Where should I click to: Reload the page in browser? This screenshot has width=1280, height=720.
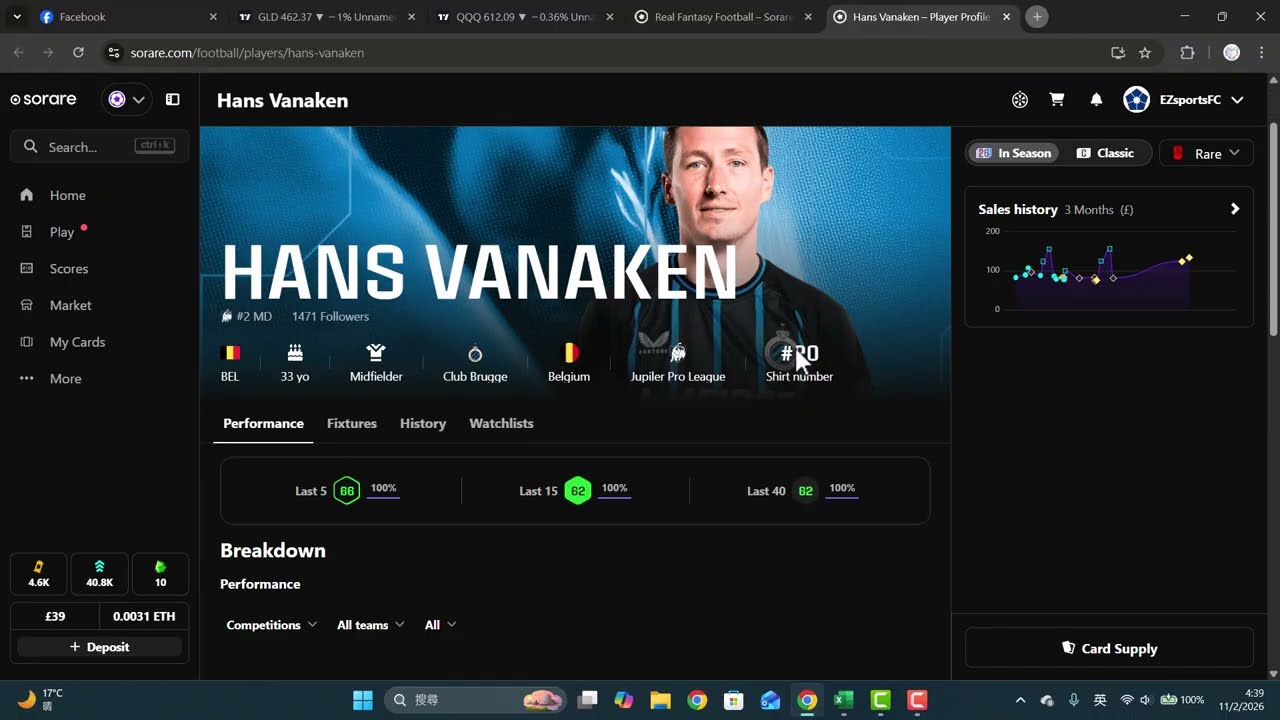(78, 52)
